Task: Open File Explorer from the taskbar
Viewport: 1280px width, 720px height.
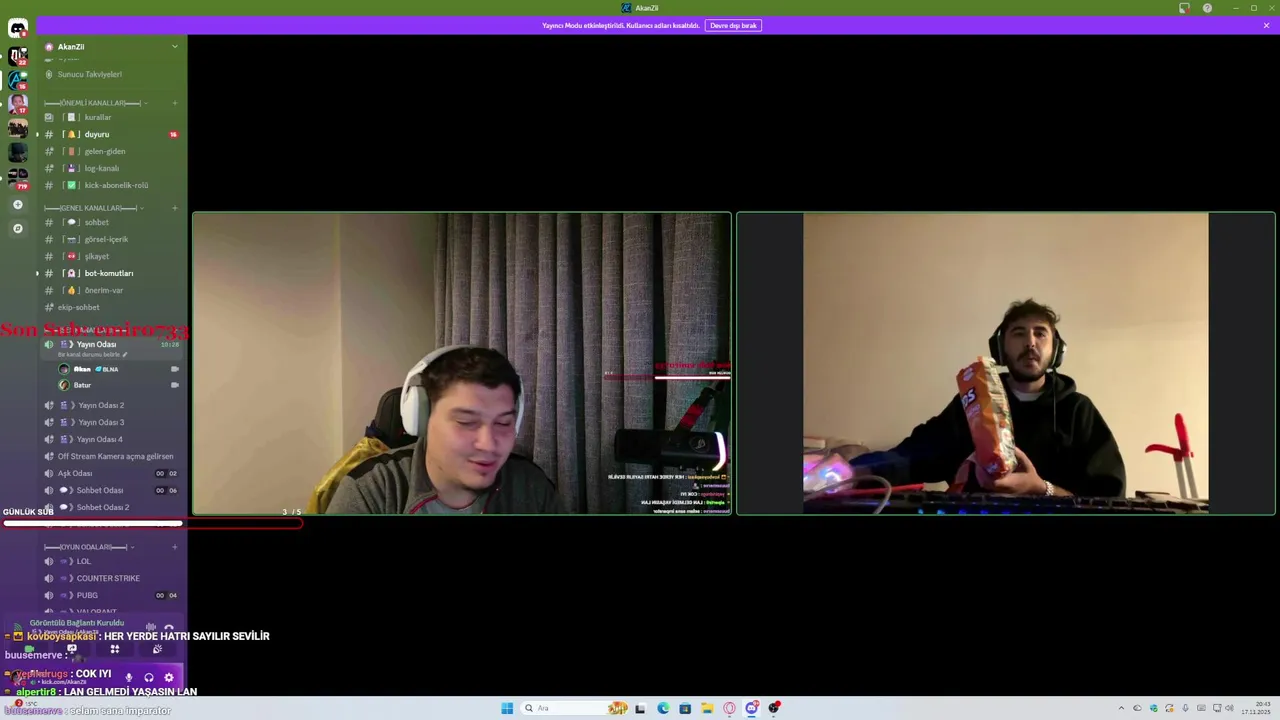Action: [x=707, y=708]
